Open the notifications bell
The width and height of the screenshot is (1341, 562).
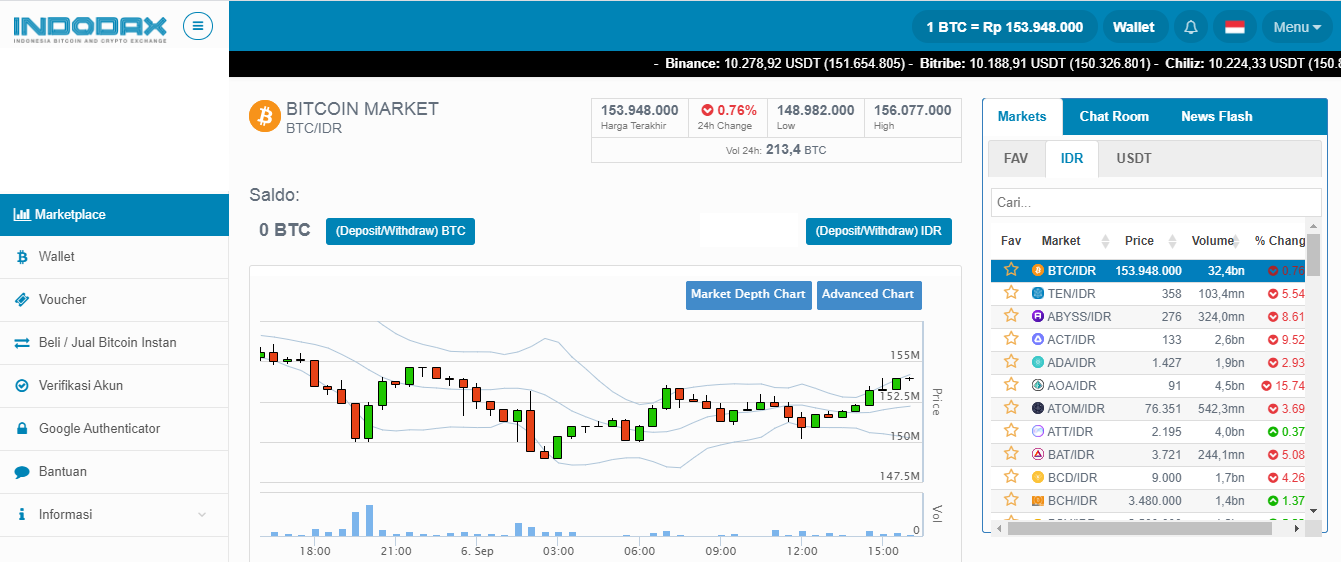tap(1190, 27)
